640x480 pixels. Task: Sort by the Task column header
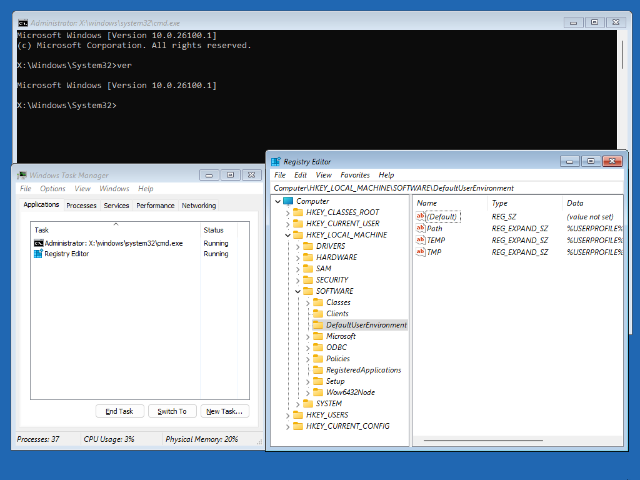pos(116,230)
